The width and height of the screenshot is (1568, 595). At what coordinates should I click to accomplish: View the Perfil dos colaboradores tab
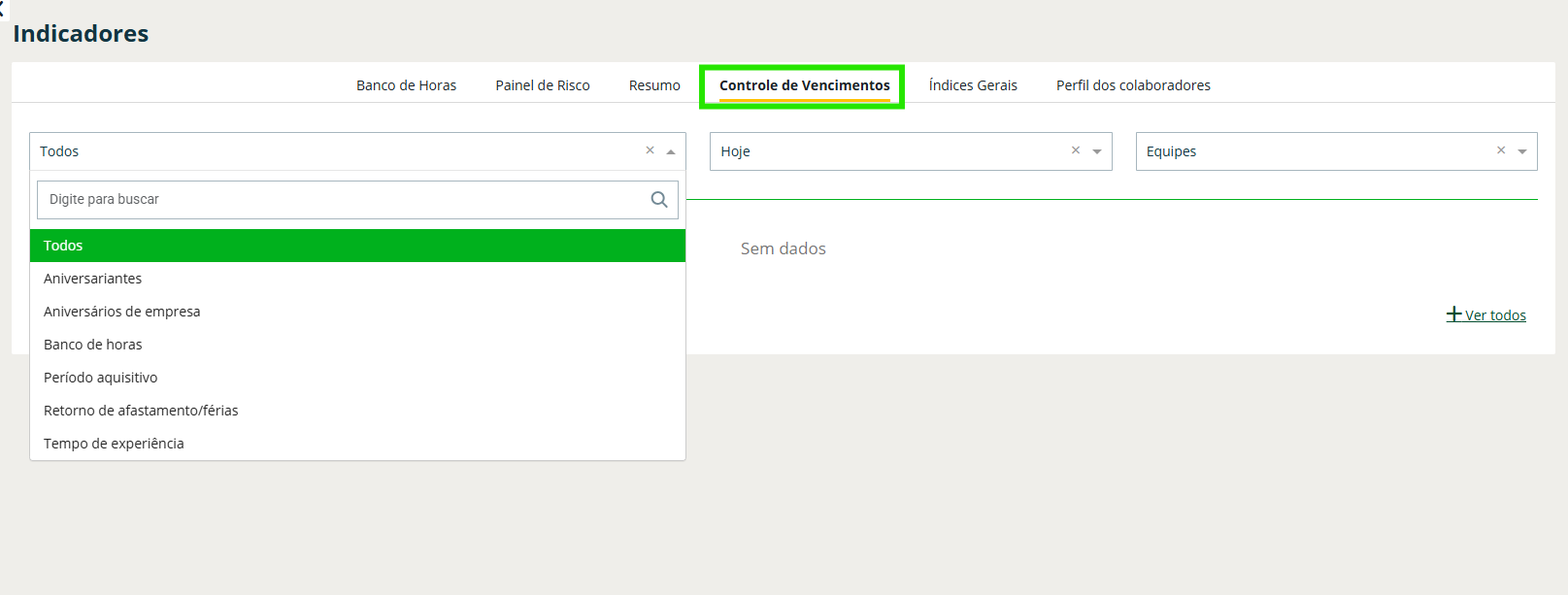tap(1133, 85)
